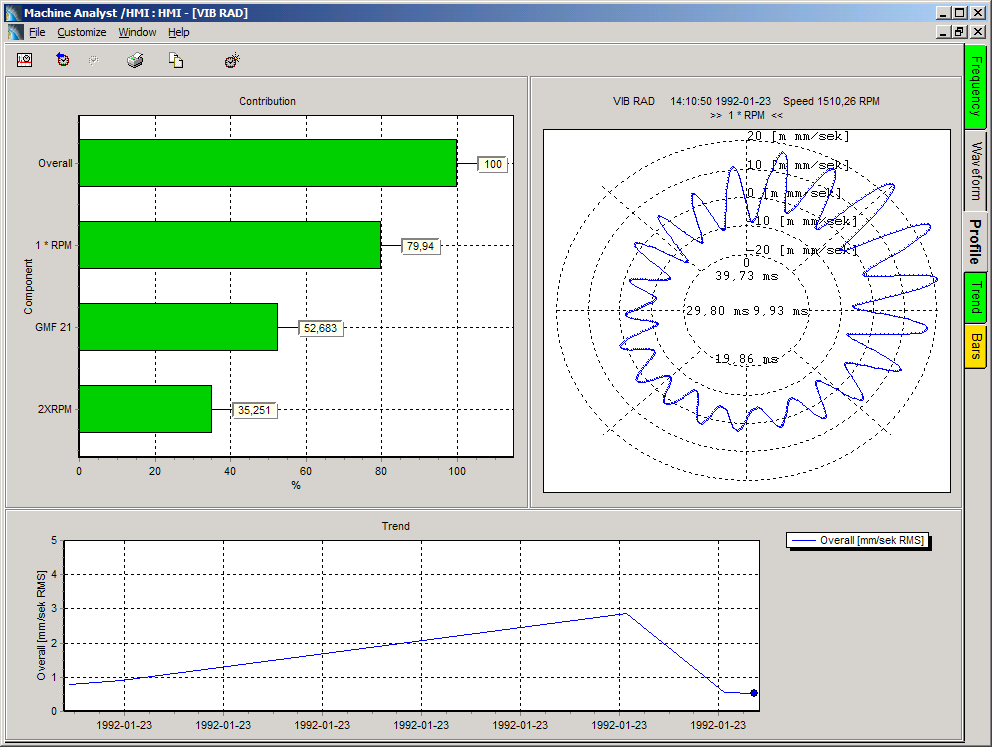The height and width of the screenshot is (747, 992).
Task: Open the Help menu
Action: point(178,32)
